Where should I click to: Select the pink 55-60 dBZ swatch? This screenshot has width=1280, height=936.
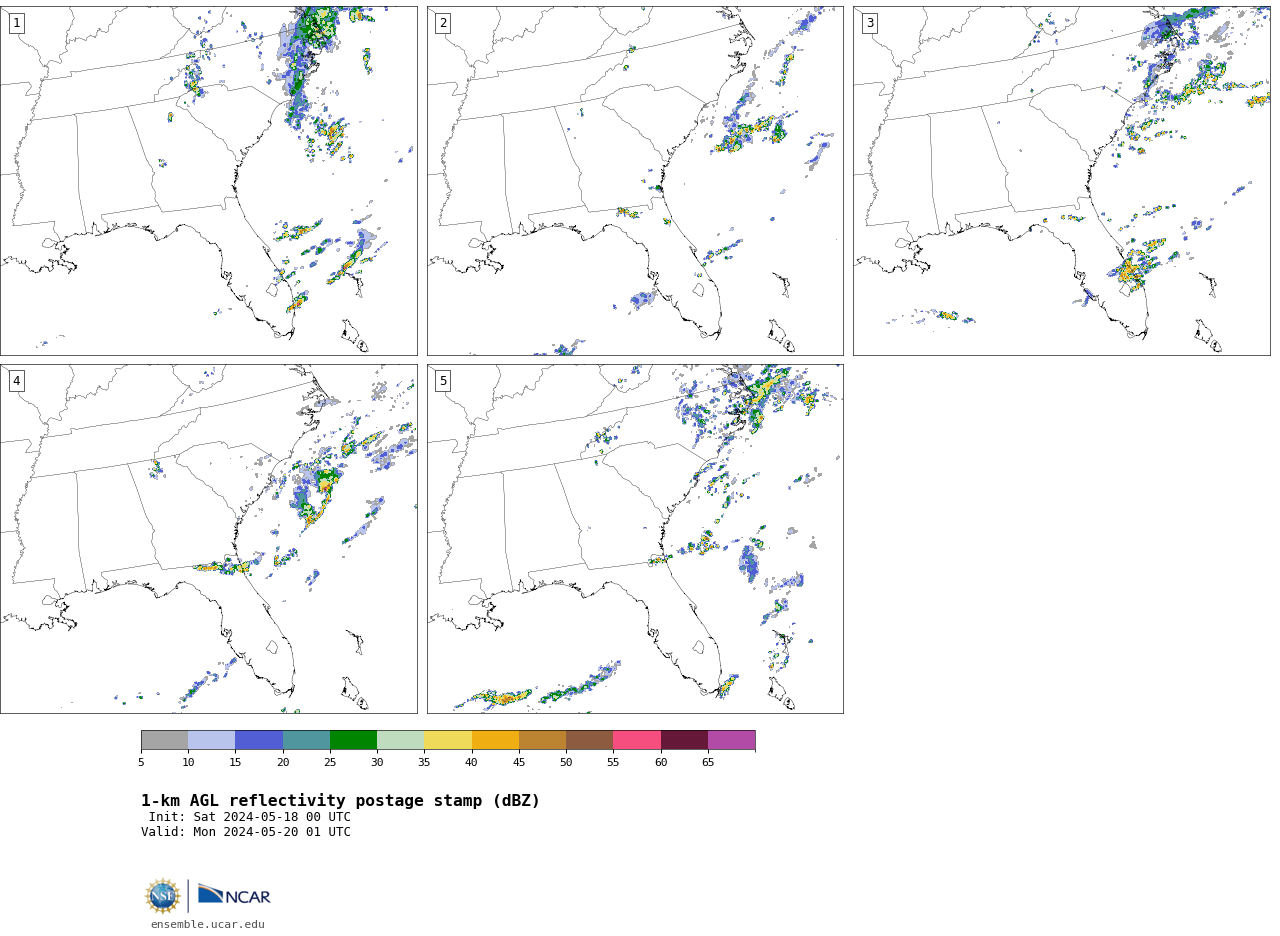(x=637, y=740)
